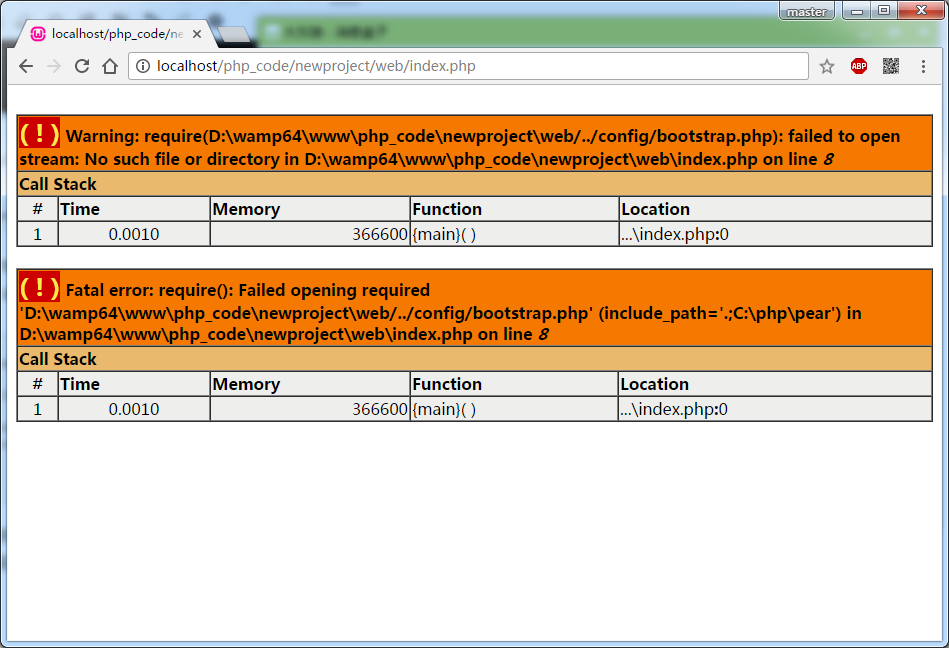This screenshot has width=949, height=648.
Task: Maximize the browser window
Action: pyautogui.click(x=883, y=11)
